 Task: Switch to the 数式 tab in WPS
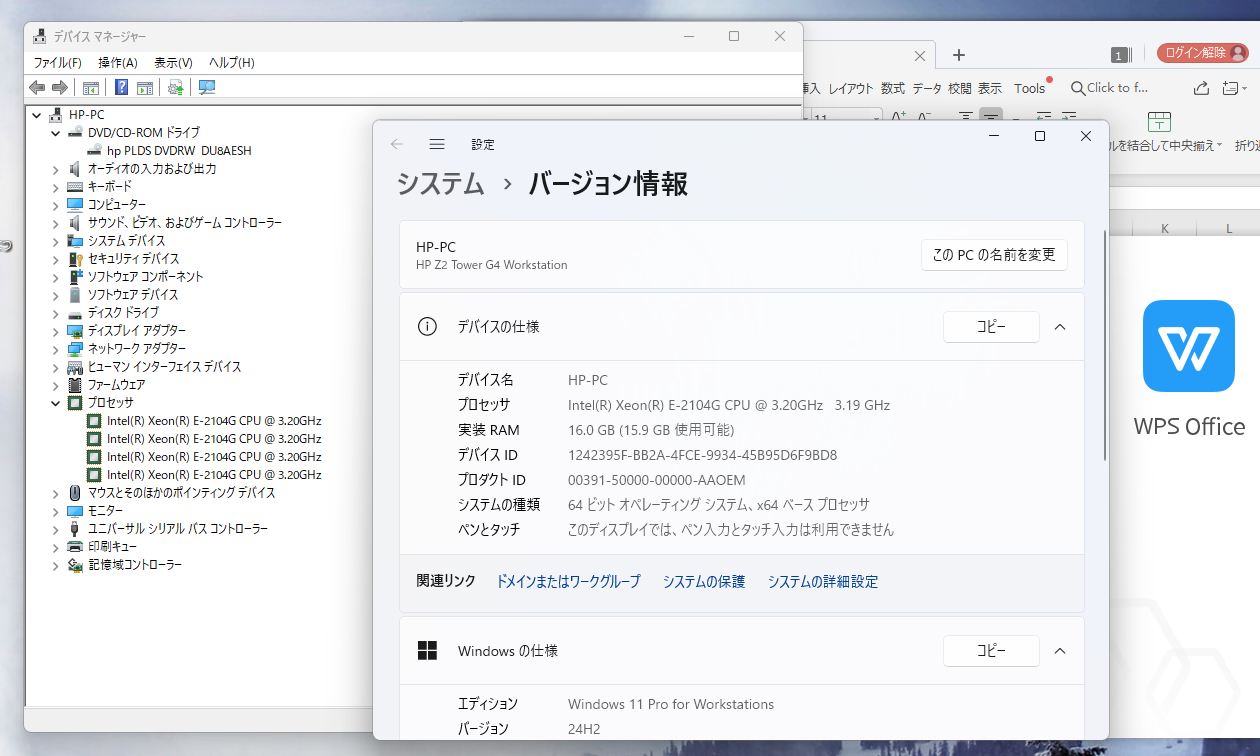(x=893, y=88)
